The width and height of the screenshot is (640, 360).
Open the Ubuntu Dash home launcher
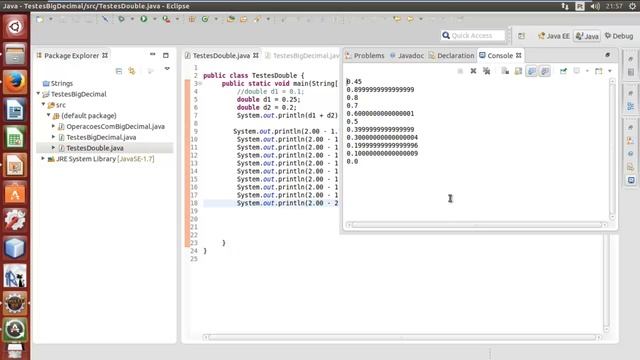[x=15, y=27]
